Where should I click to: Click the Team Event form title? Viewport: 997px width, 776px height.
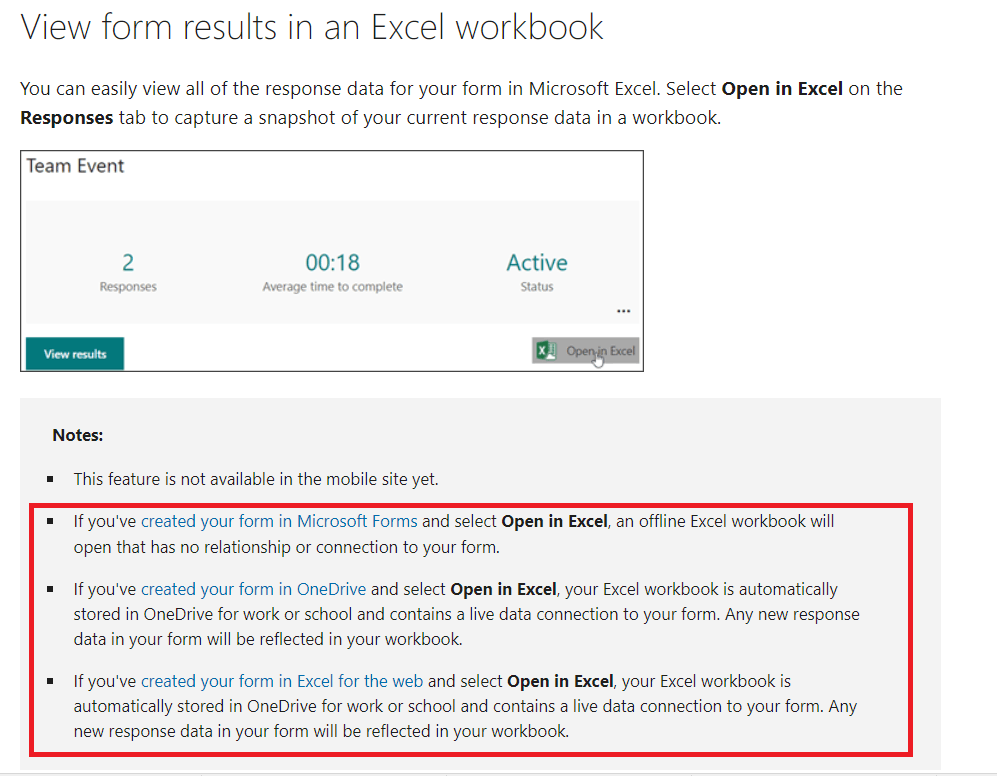[75, 166]
